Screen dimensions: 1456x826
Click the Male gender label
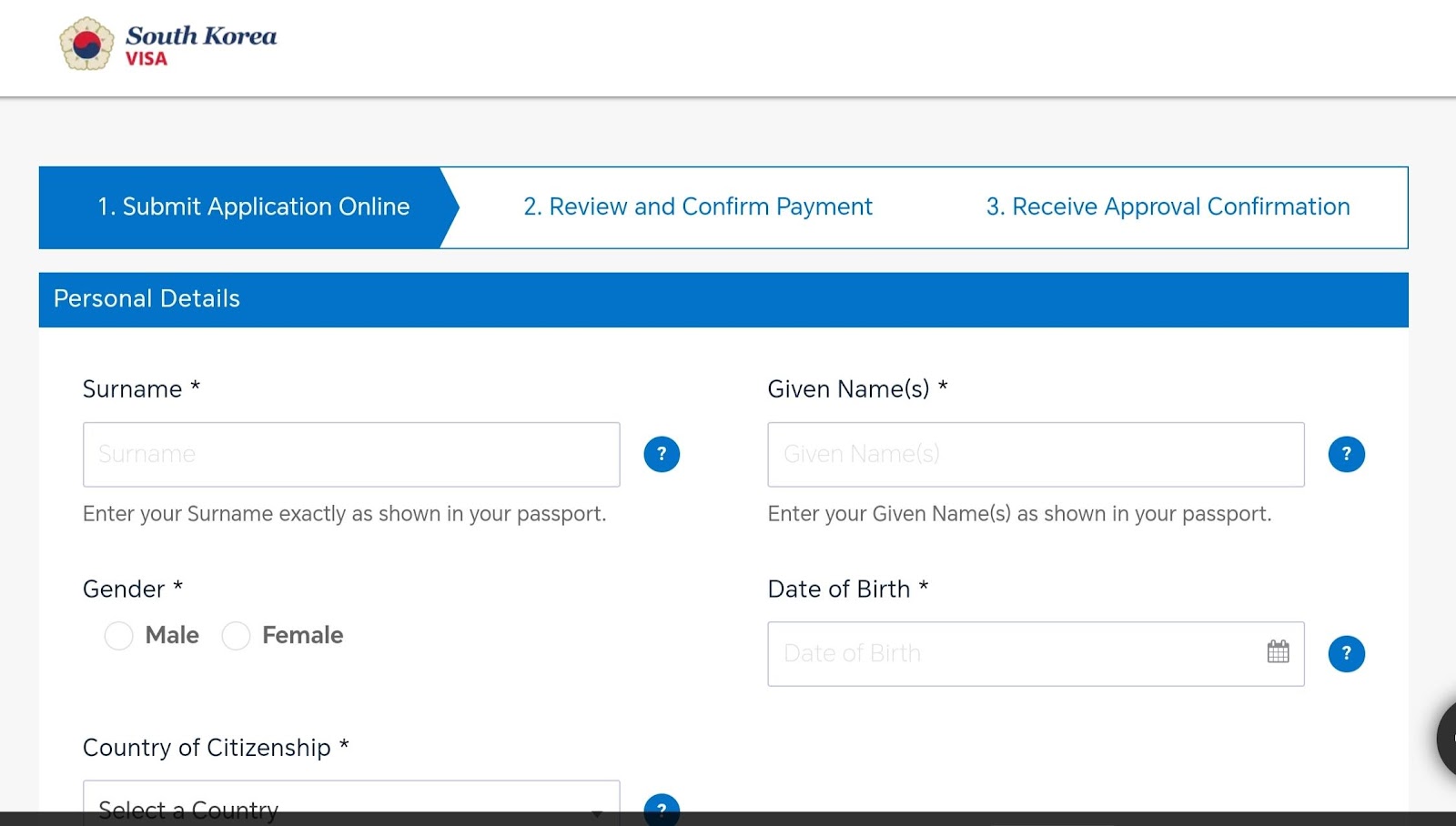pyautogui.click(x=172, y=635)
